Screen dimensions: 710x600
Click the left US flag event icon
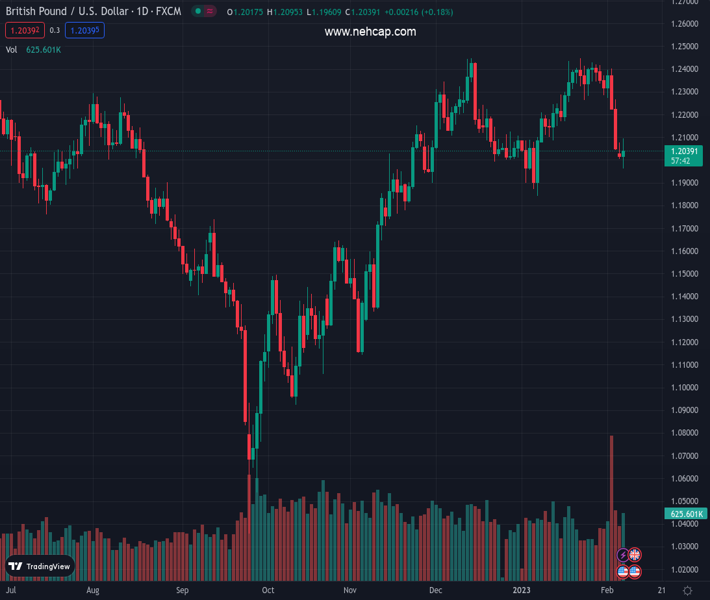(x=623, y=572)
